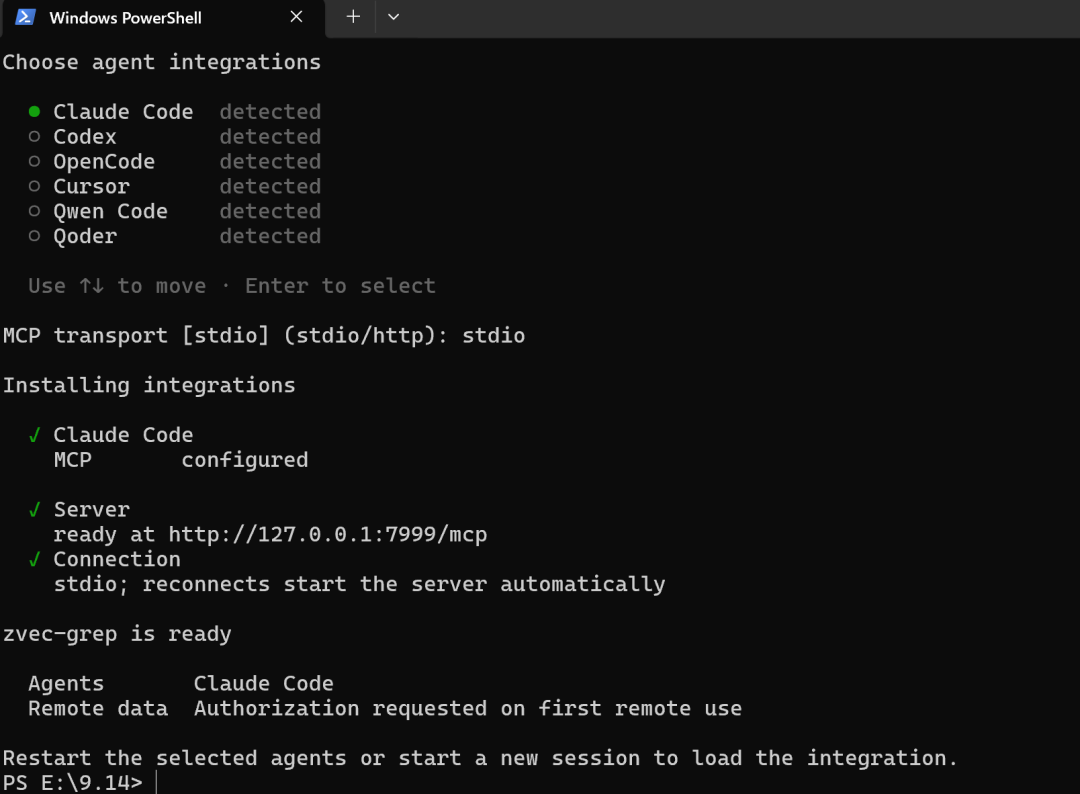
Task: Click 'detected' status next to Qoder
Action: coord(270,236)
